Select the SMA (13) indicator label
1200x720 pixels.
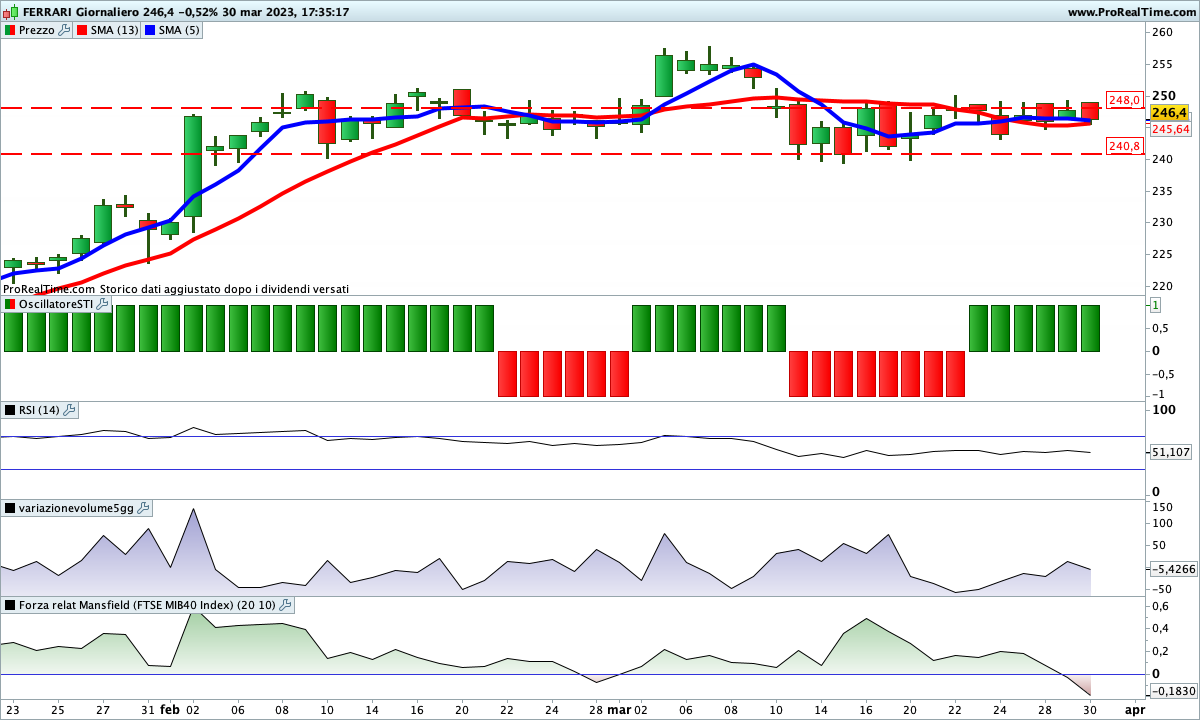115,31
